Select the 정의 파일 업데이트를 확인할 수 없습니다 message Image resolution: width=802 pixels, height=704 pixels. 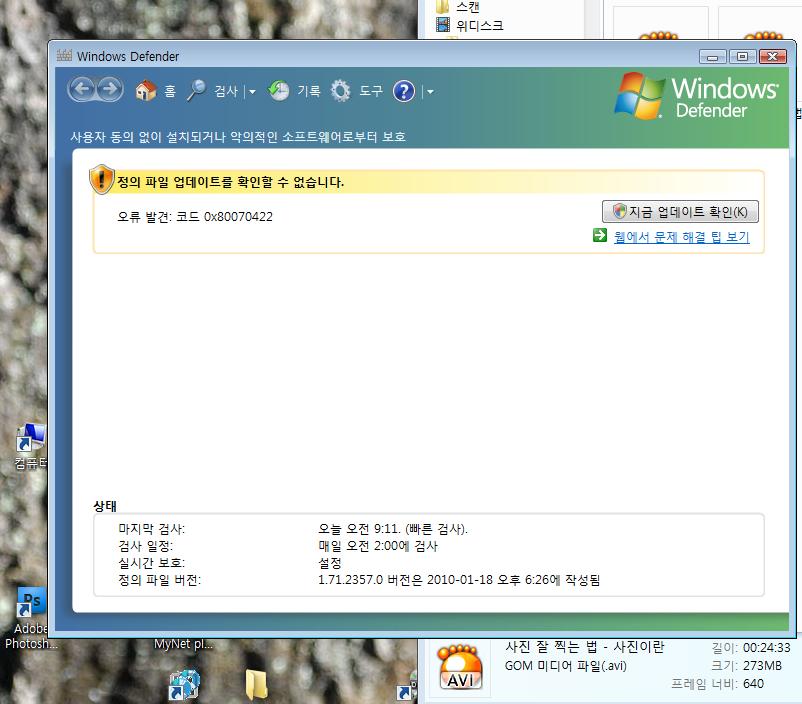231,182
